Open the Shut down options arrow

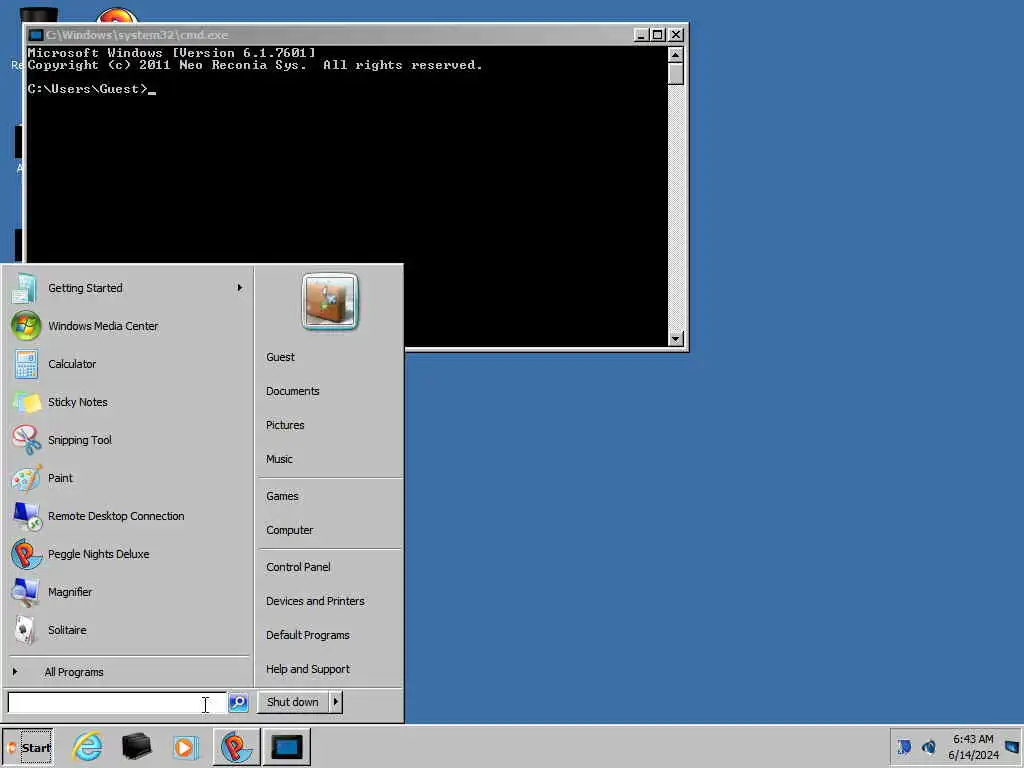coord(336,702)
